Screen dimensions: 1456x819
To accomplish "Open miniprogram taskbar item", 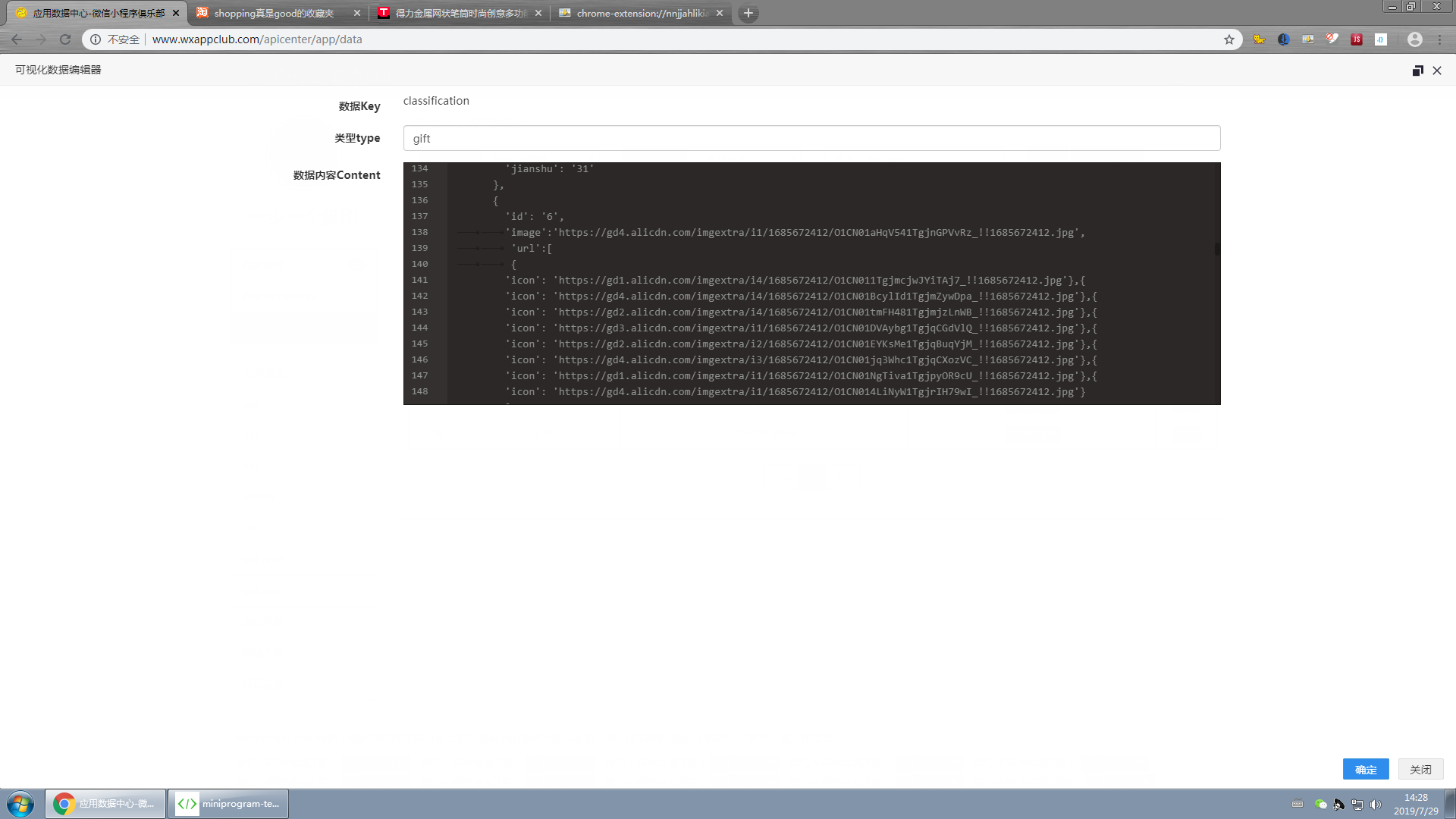I will click(228, 804).
